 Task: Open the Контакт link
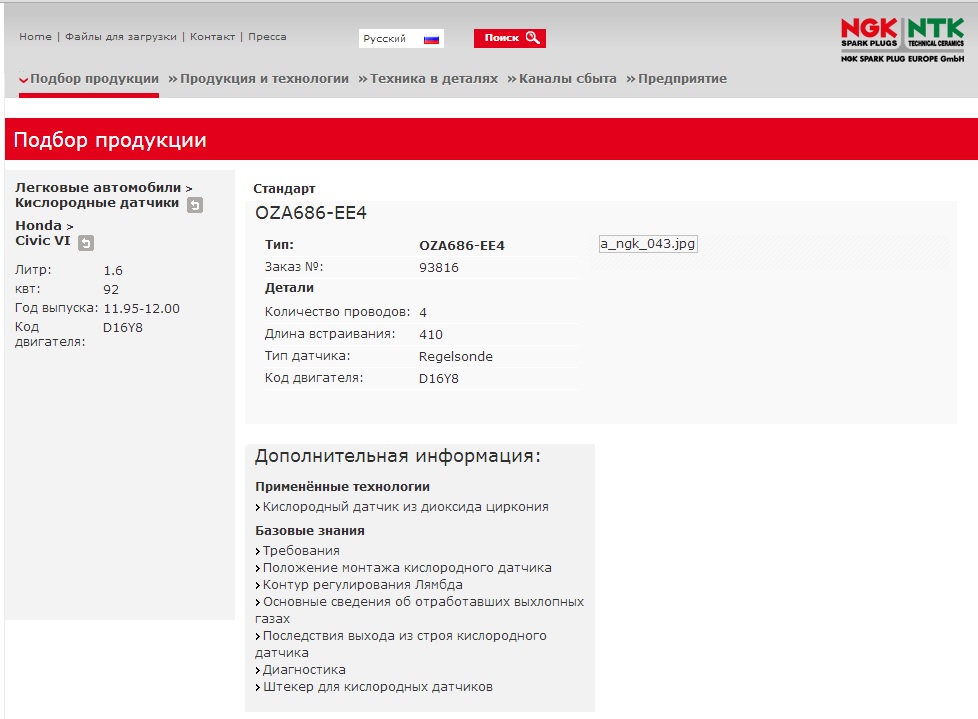pos(213,37)
